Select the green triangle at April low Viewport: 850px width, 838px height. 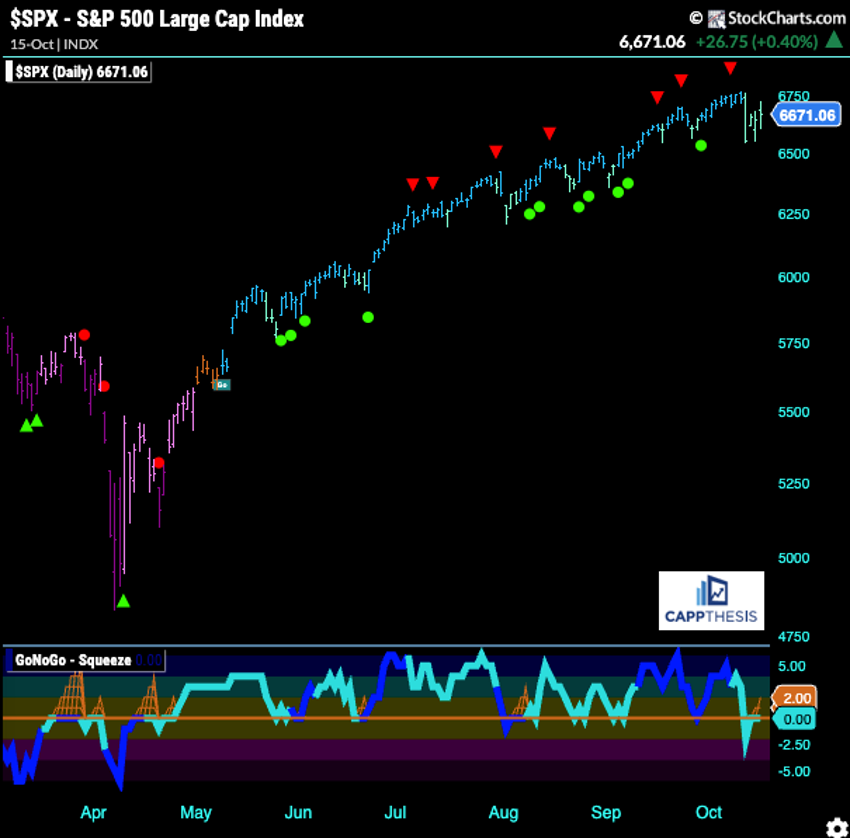123,601
